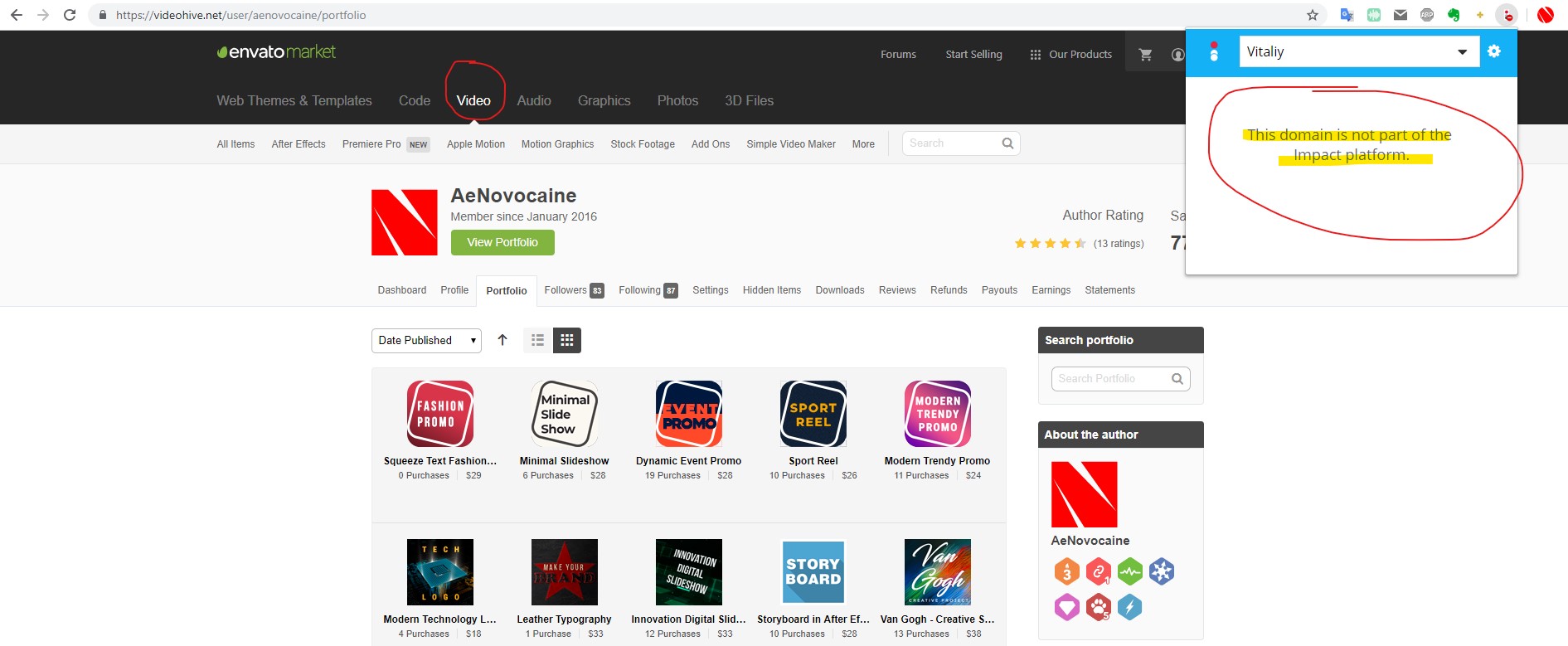Viewport: 1568px width, 646px height.
Task: Click the yellow plus extension icon
Action: [x=1480, y=15]
